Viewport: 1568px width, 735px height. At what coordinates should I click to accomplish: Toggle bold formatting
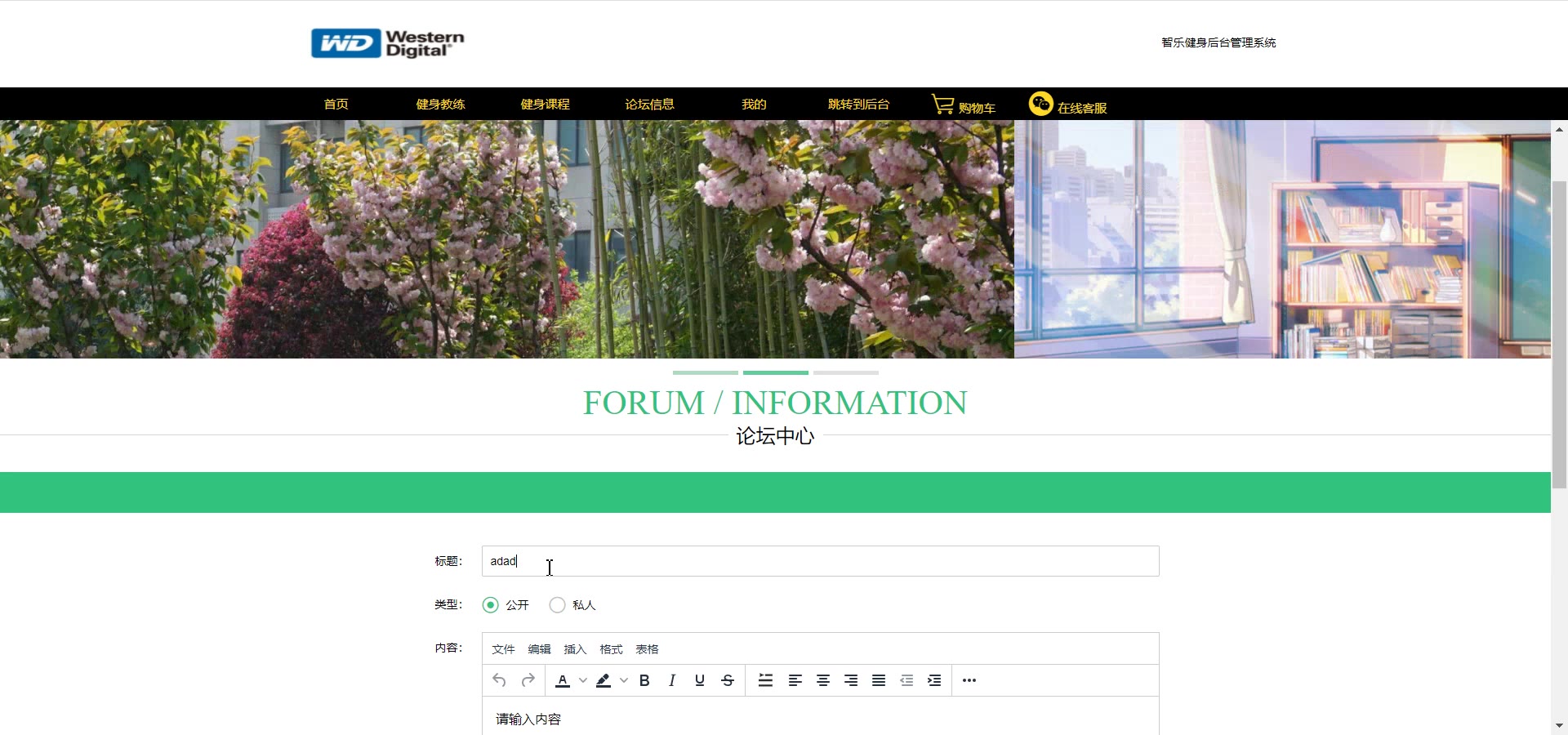coord(644,680)
